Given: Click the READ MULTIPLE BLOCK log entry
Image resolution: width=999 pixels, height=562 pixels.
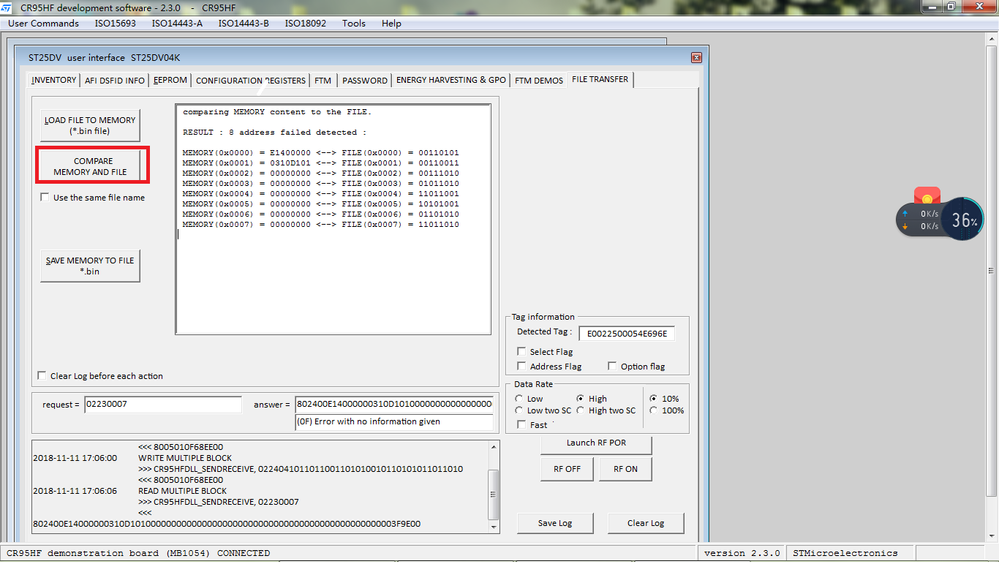Looking at the screenshot, I should [x=182, y=491].
